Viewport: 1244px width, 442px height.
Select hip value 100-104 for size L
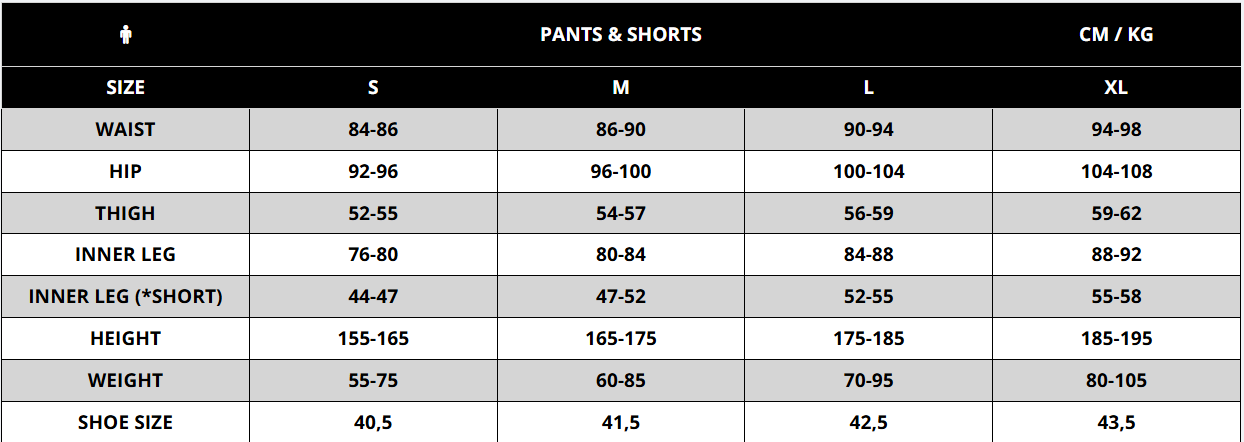[x=869, y=172]
